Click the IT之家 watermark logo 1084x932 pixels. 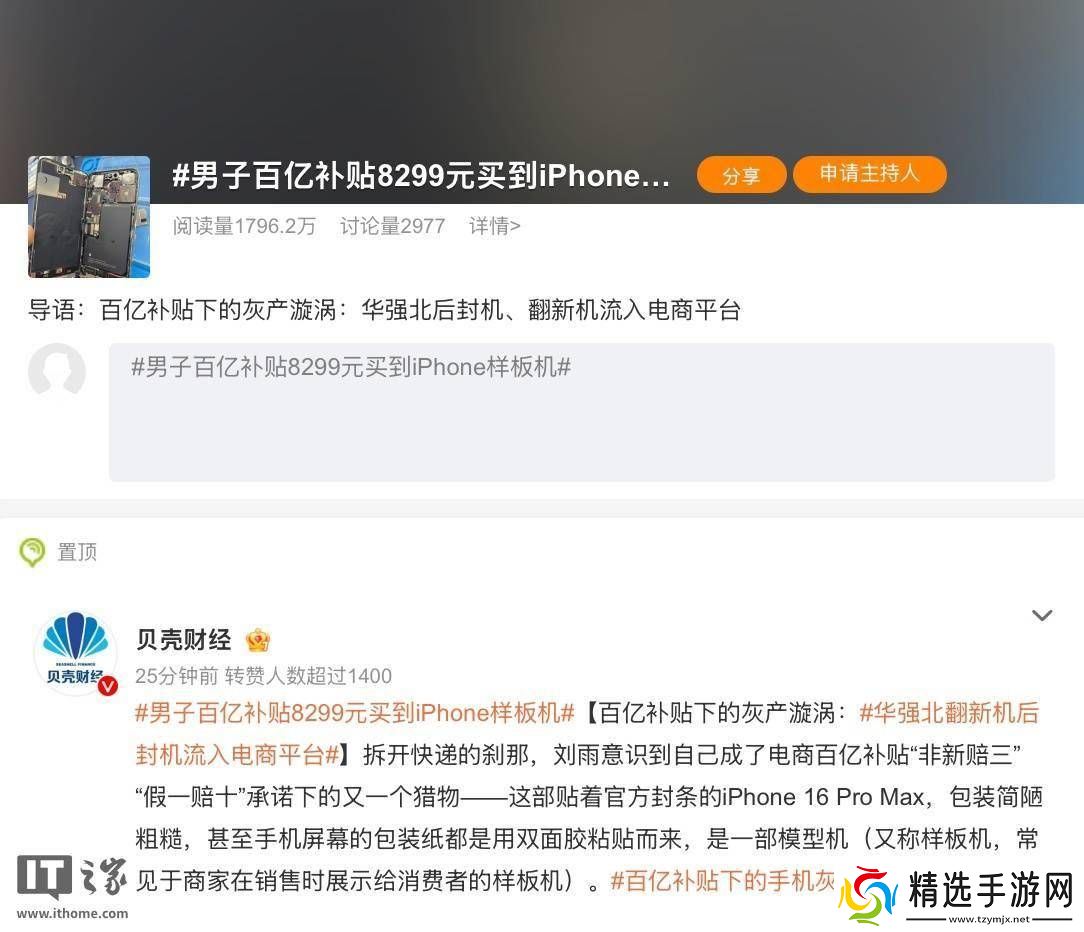pyautogui.click(x=73, y=886)
